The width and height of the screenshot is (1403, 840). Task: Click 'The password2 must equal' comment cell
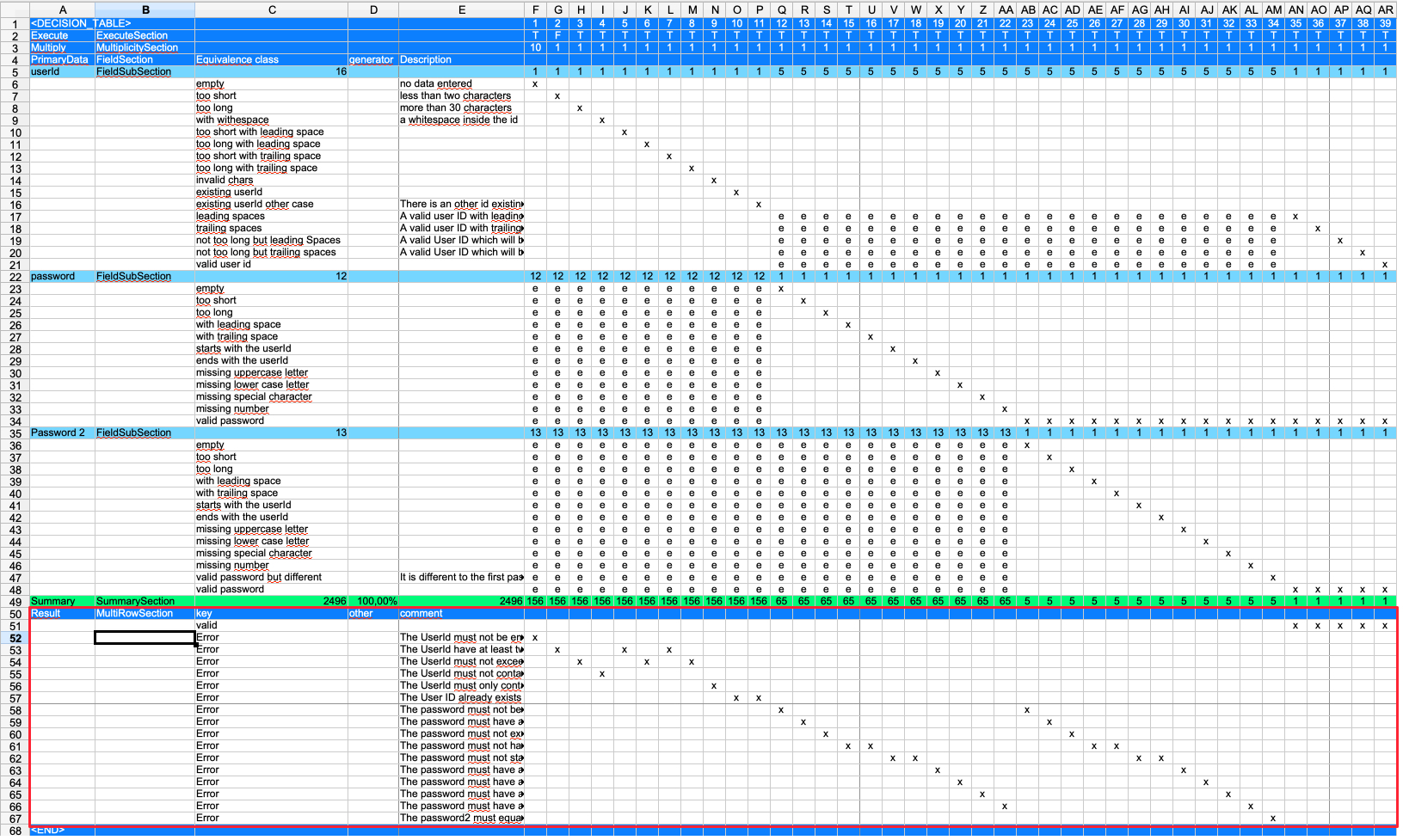point(461,818)
